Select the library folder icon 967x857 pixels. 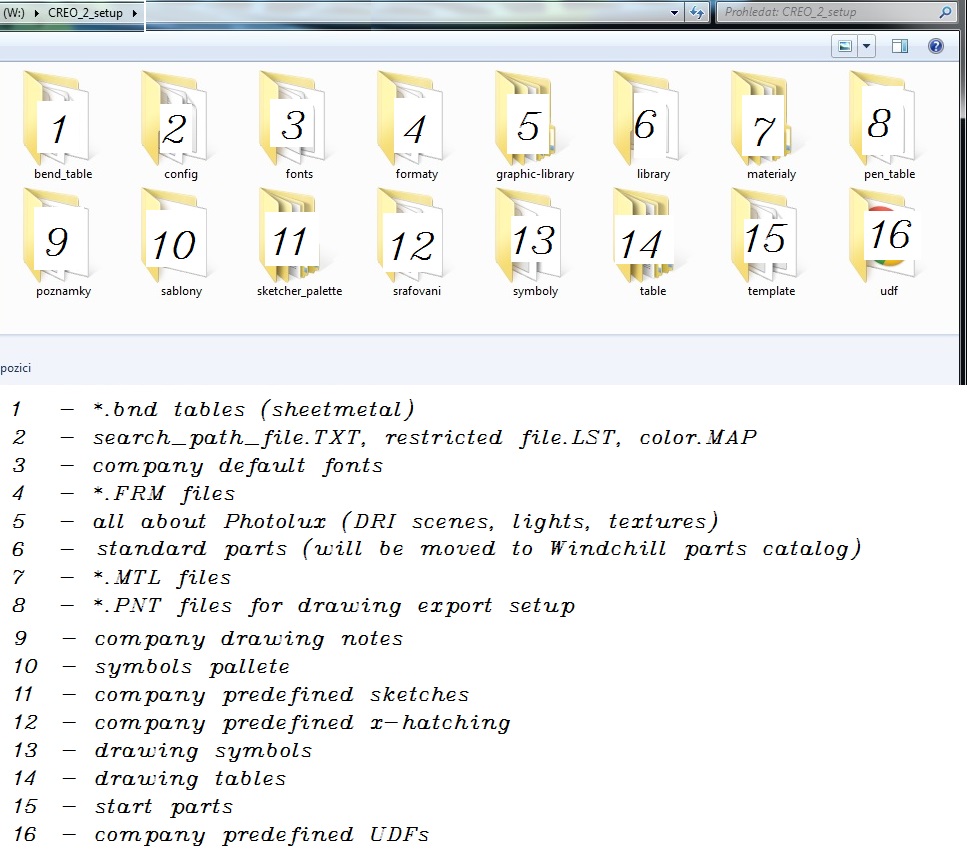point(648,118)
